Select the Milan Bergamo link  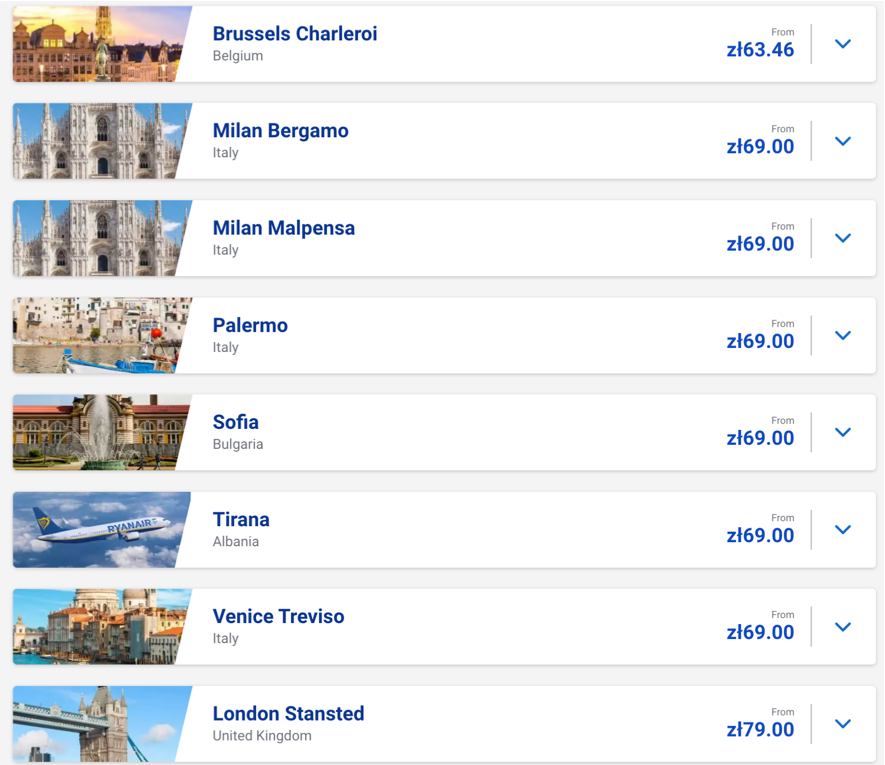coord(280,130)
